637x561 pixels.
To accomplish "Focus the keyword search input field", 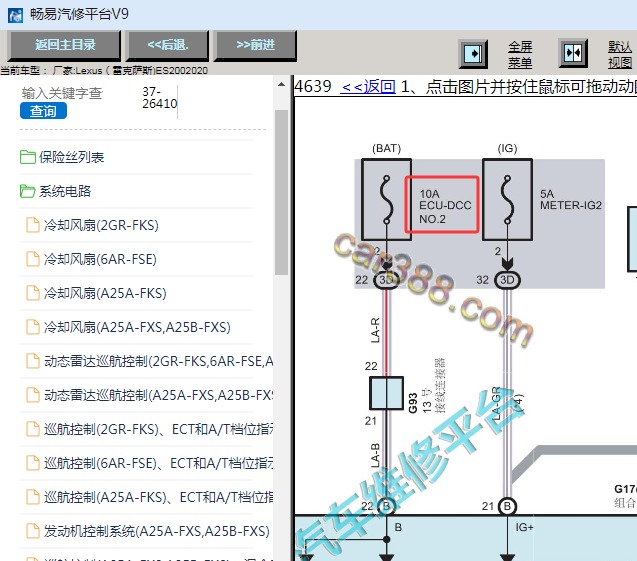I will pyautogui.click(x=62, y=93).
